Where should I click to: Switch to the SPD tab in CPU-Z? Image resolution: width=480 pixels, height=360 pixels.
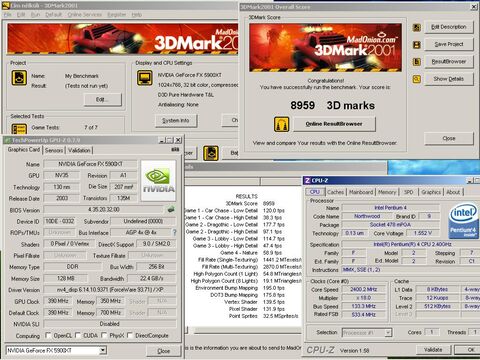pos(409,192)
